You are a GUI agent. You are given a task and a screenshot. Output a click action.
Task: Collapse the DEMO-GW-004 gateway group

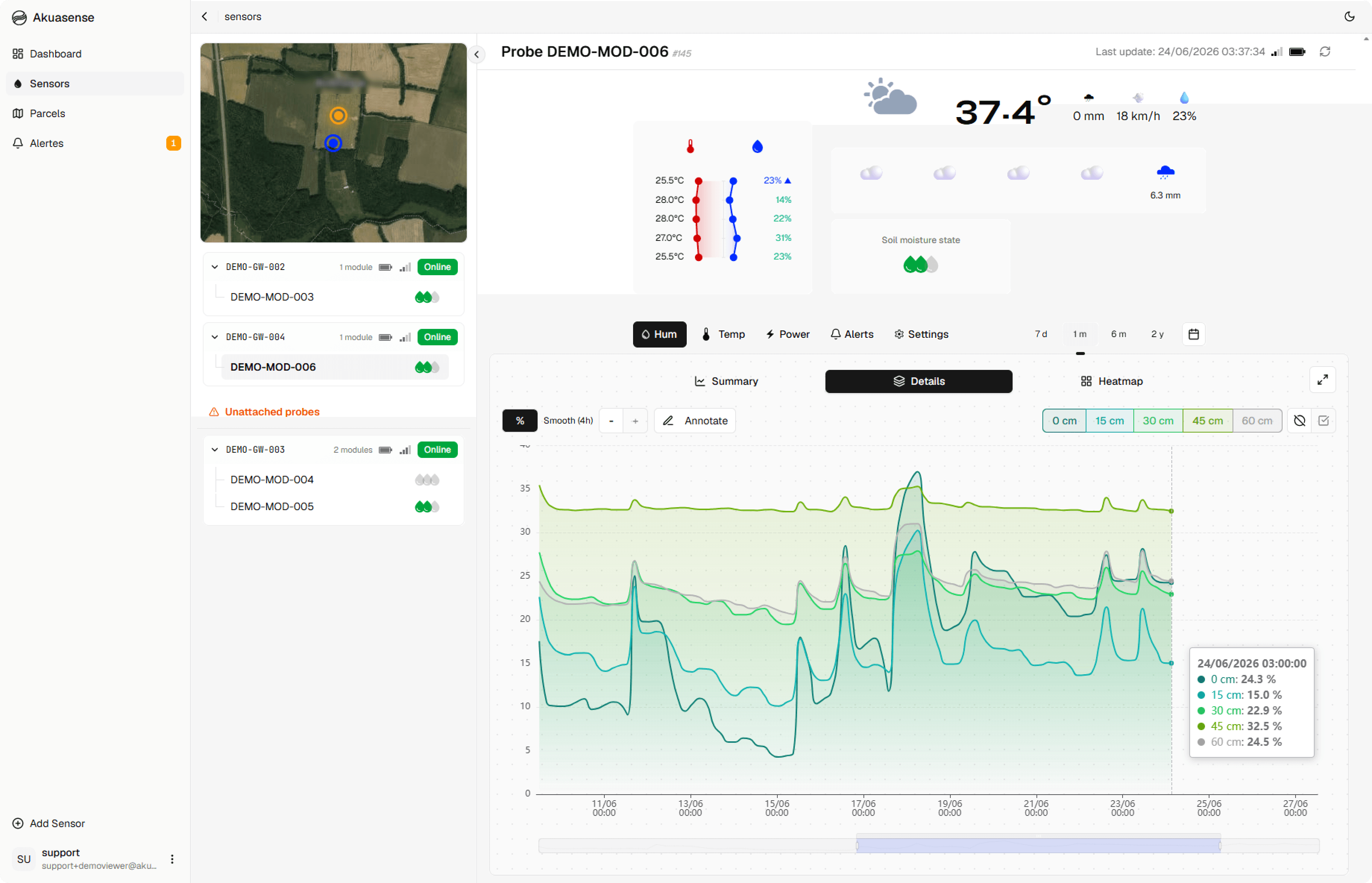coord(214,337)
